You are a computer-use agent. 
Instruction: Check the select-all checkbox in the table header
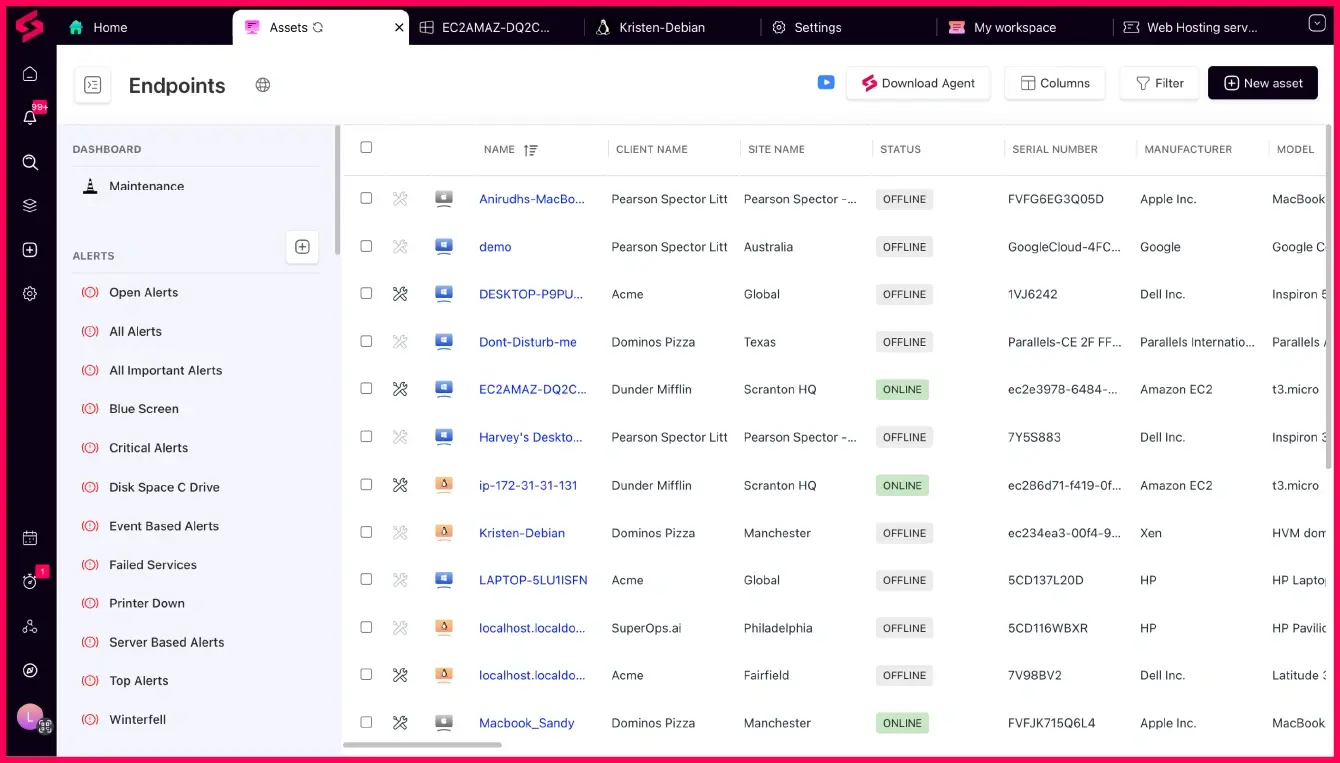pos(366,146)
